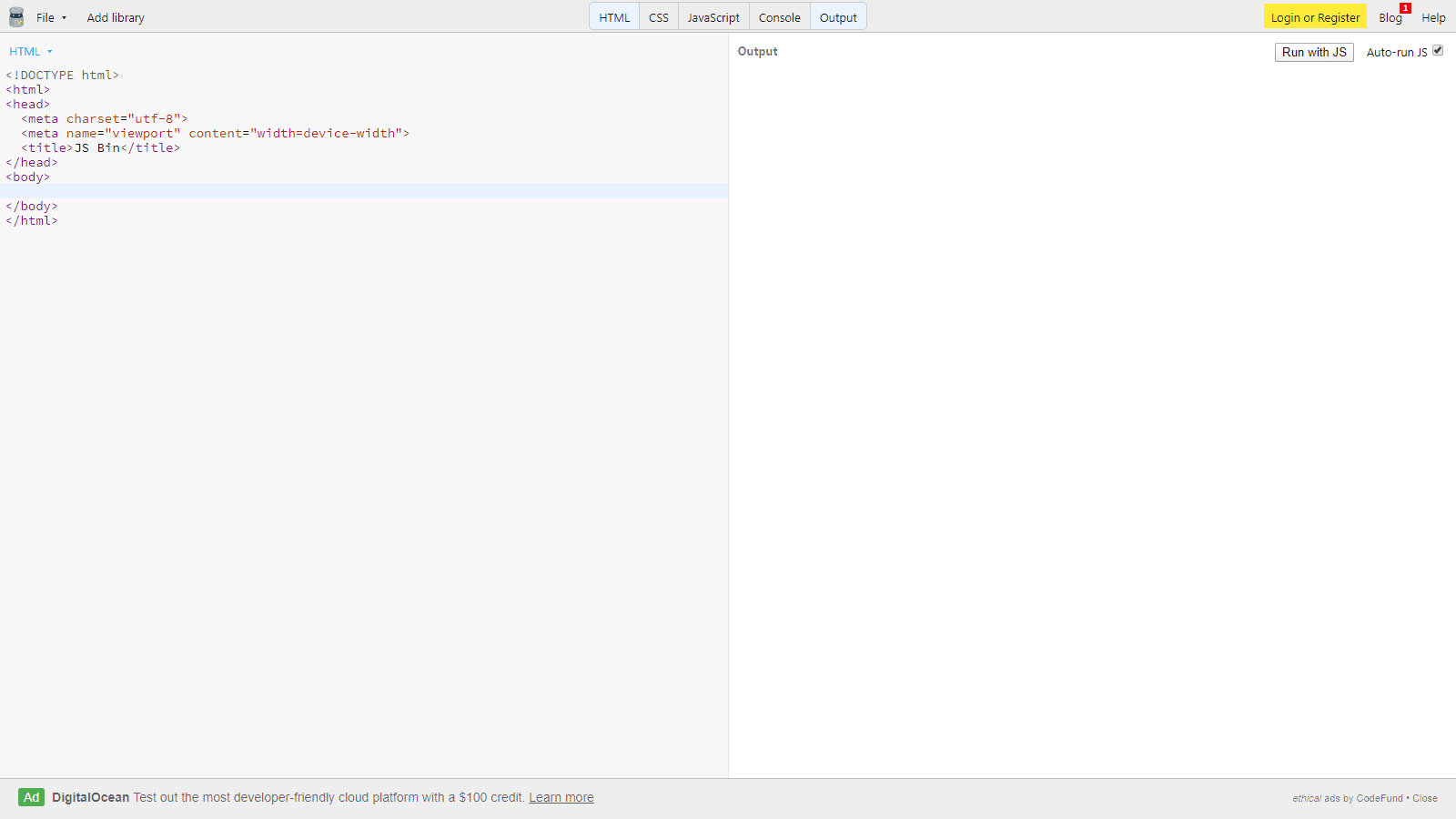Open the Help menu
This screenshot has width=1456, height=819.
coord(1433,17)
